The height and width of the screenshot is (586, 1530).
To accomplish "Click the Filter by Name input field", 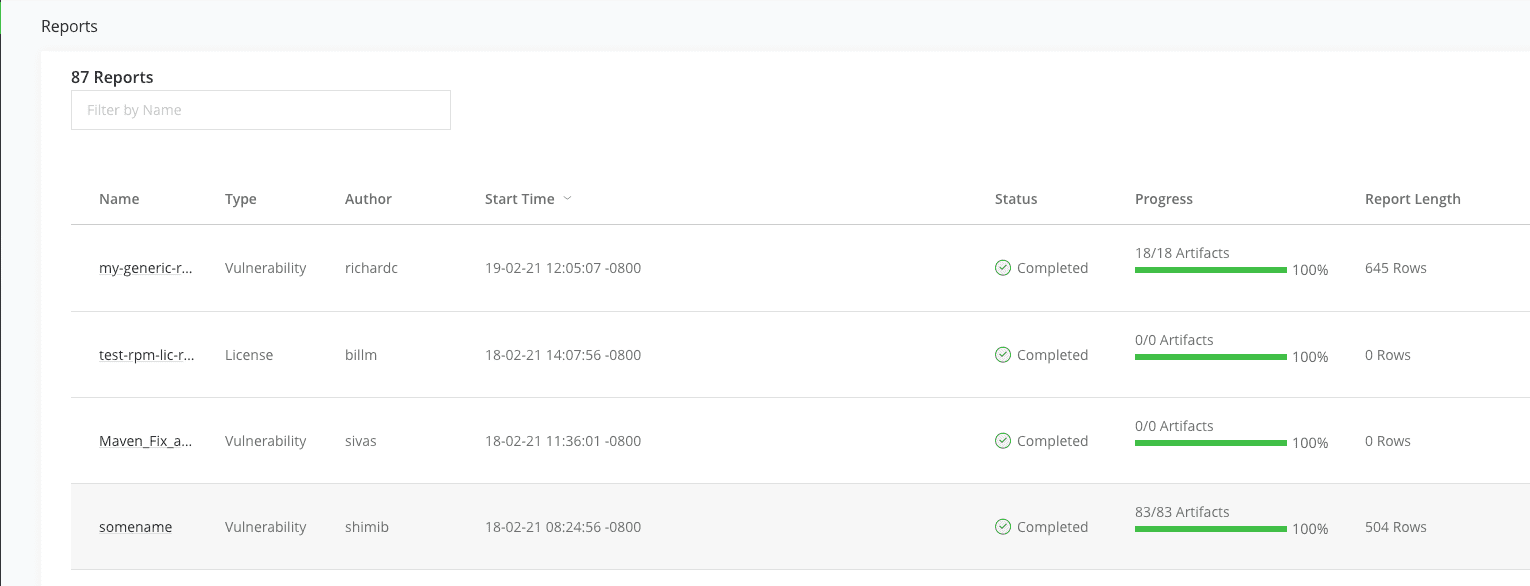I will point(260,110).
